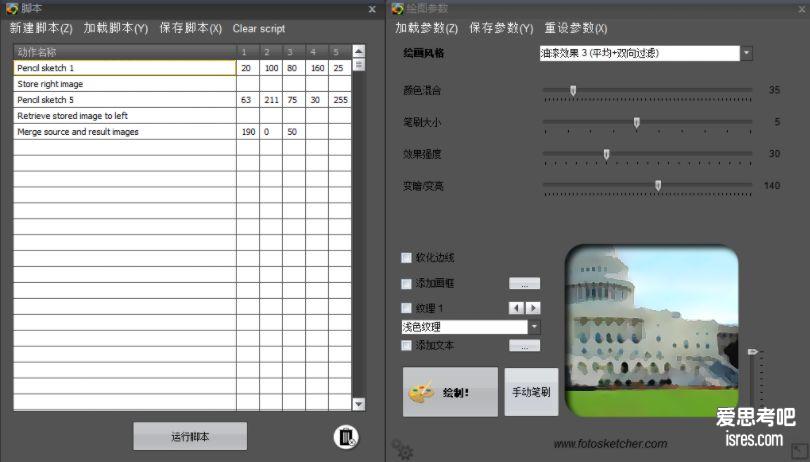Open 重设参数(X) menu

pos(576,28)
